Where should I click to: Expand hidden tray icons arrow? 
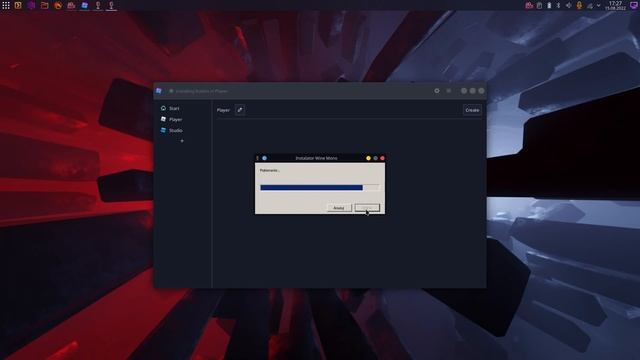pyautogui.click(x=598, y=5)
